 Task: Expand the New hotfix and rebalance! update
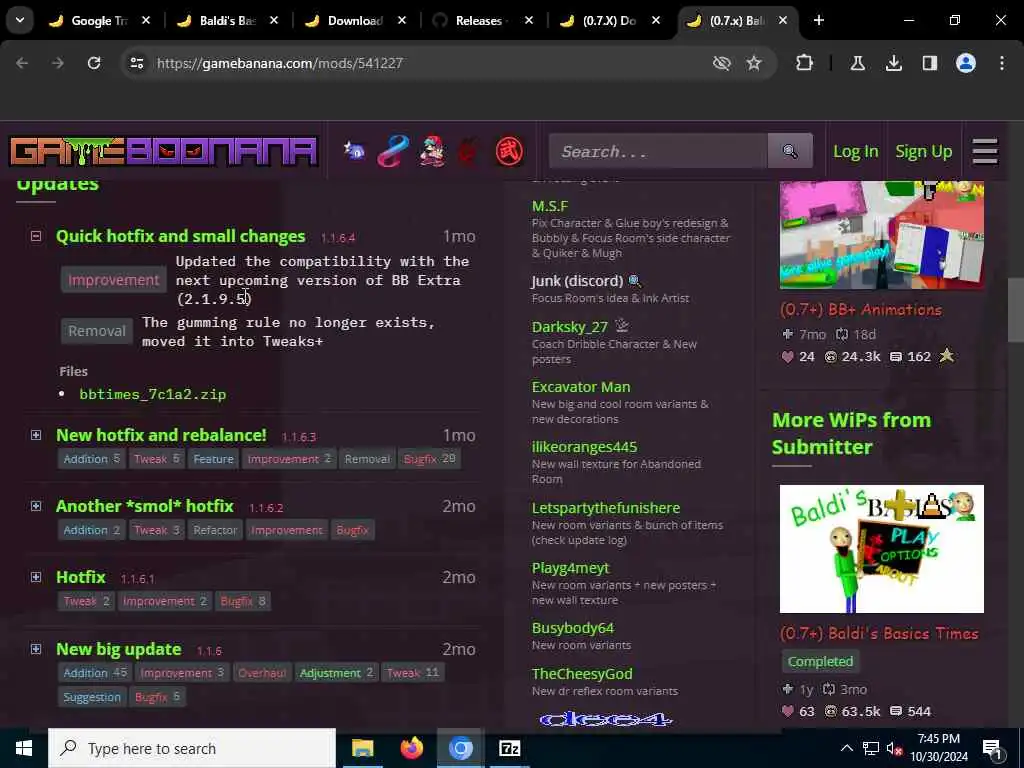36,435
